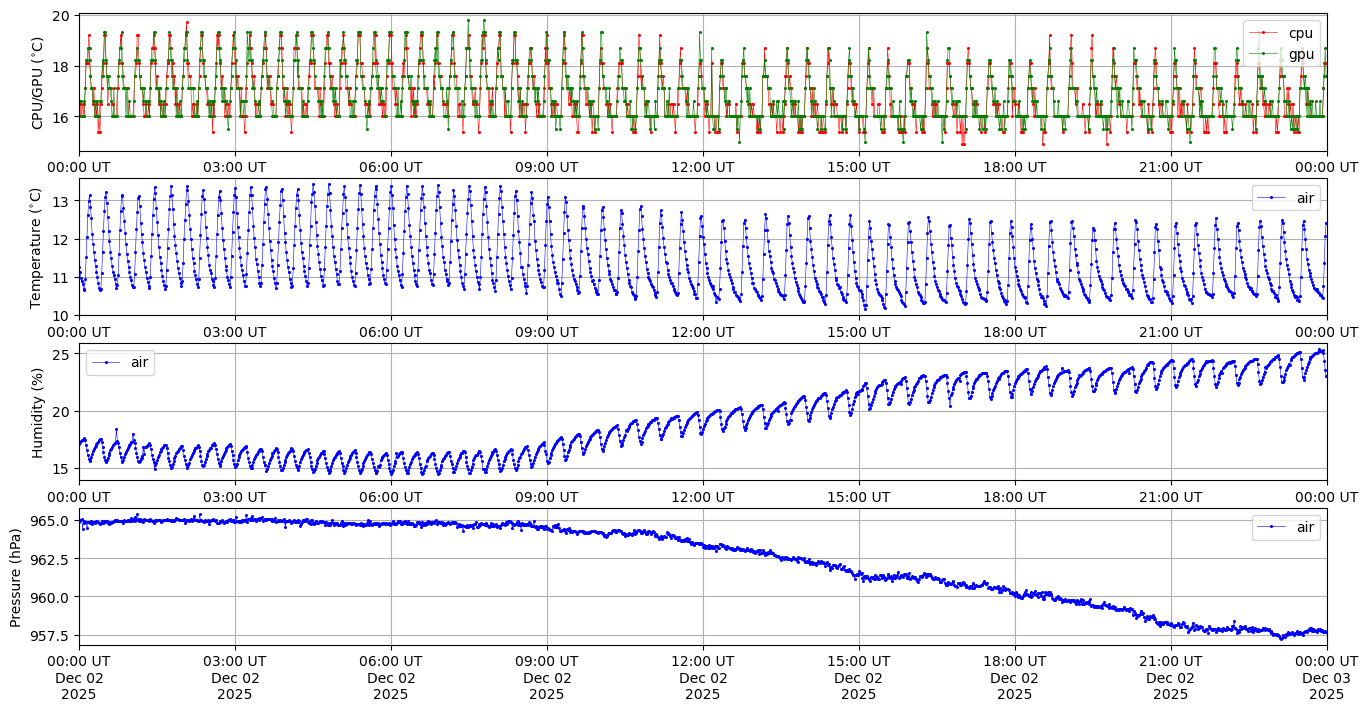Click the 03:00 UT tick below Temperature chart
1368x711 pixels.
[x=235, y=331]
